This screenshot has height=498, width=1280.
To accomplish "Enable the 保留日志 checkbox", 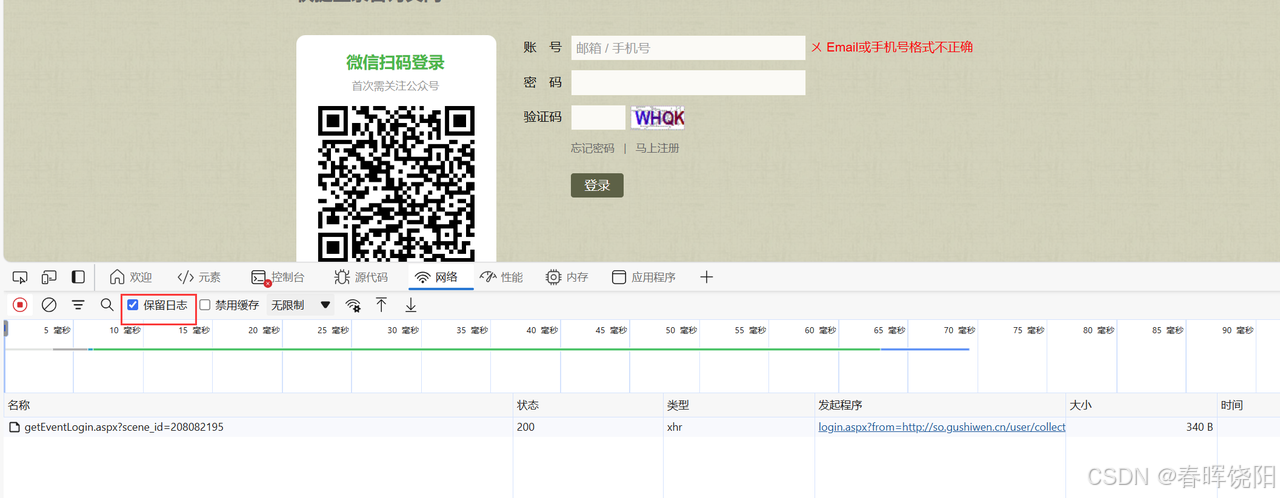I will coord(133,305).
